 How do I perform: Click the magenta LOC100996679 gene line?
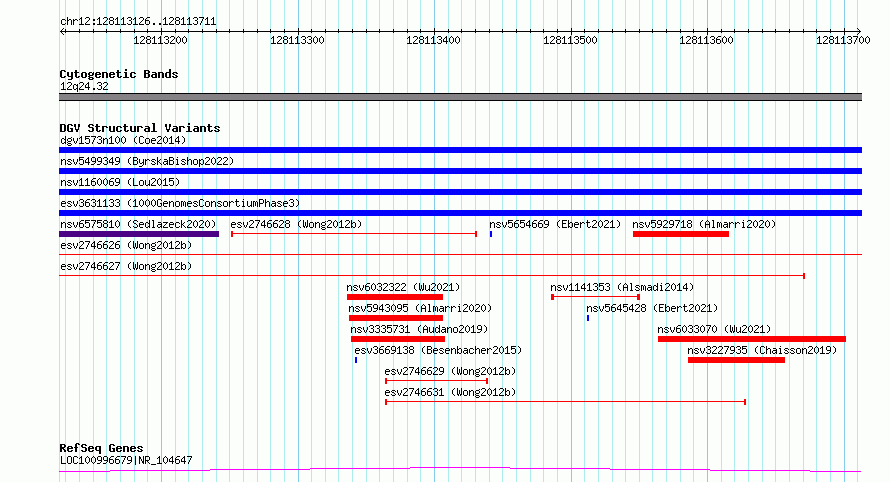(x=460, y=470)
